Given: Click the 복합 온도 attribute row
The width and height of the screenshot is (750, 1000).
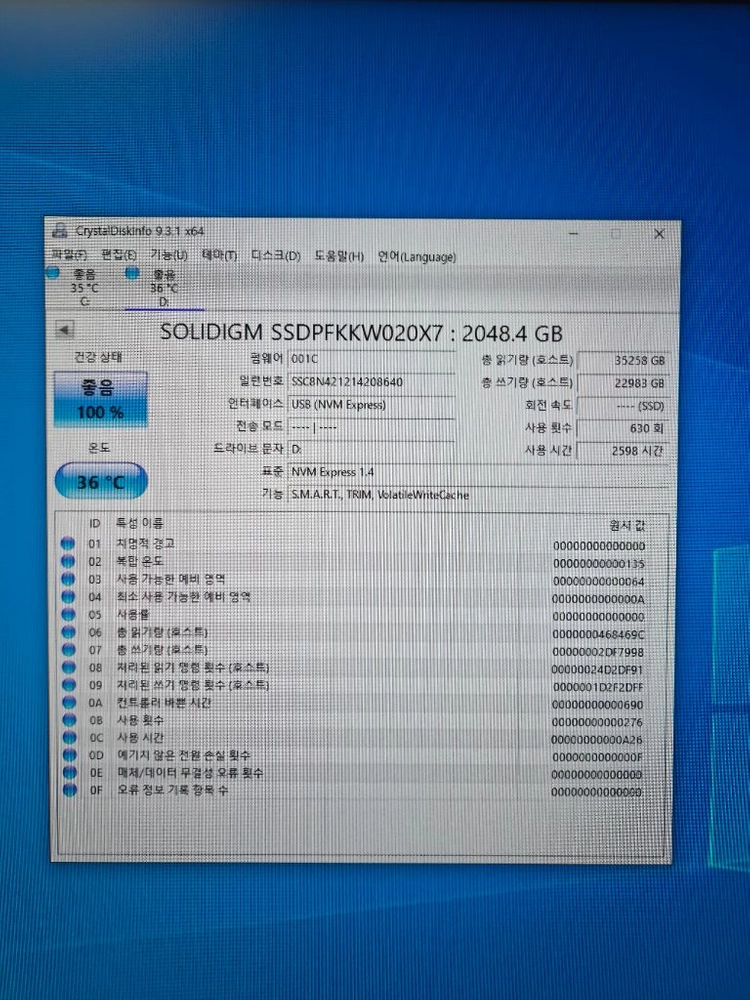Looking at the screenshot, I should pyautogui.click(x=361, y=562).
